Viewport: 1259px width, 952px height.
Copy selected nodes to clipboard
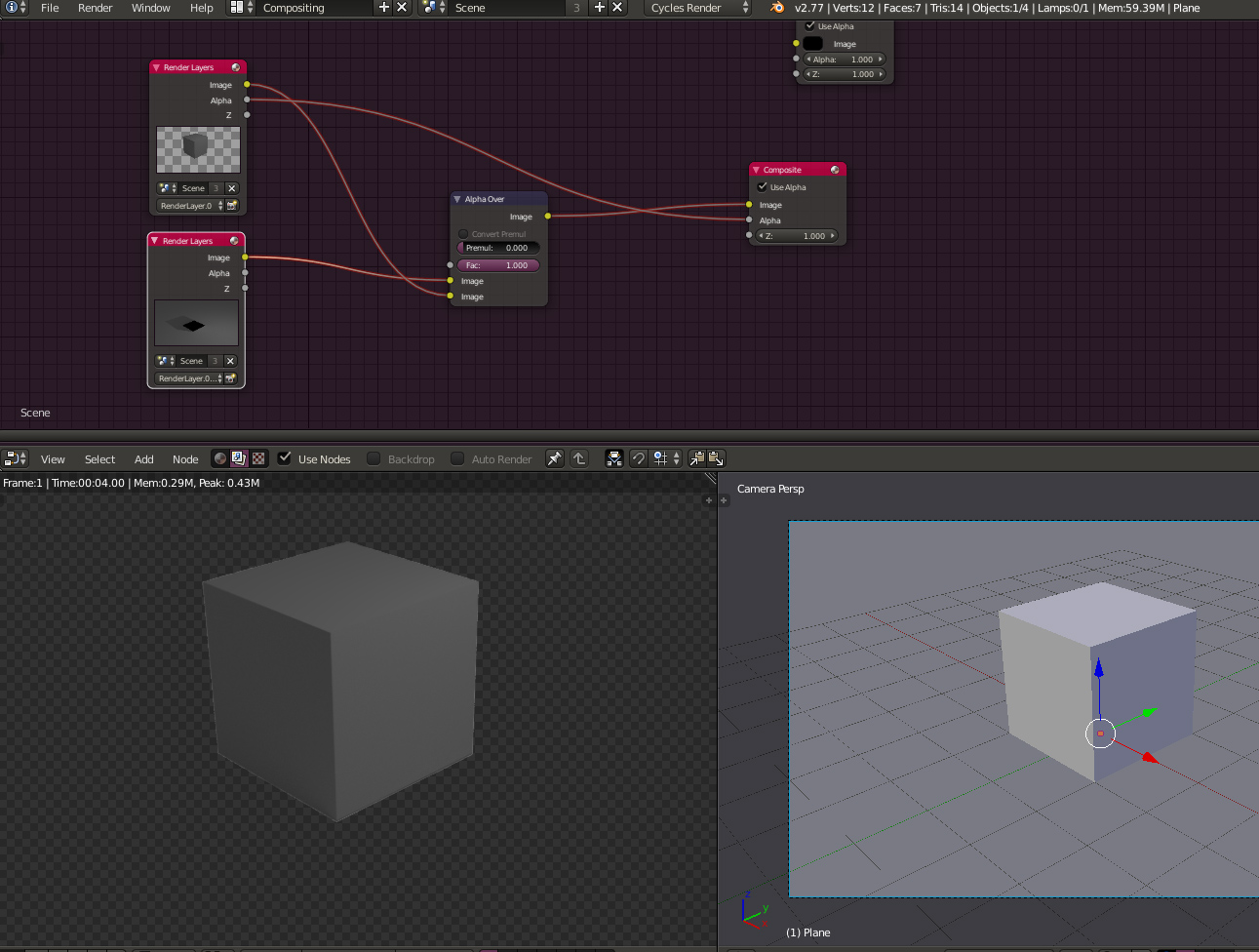[x=697, y=458]
